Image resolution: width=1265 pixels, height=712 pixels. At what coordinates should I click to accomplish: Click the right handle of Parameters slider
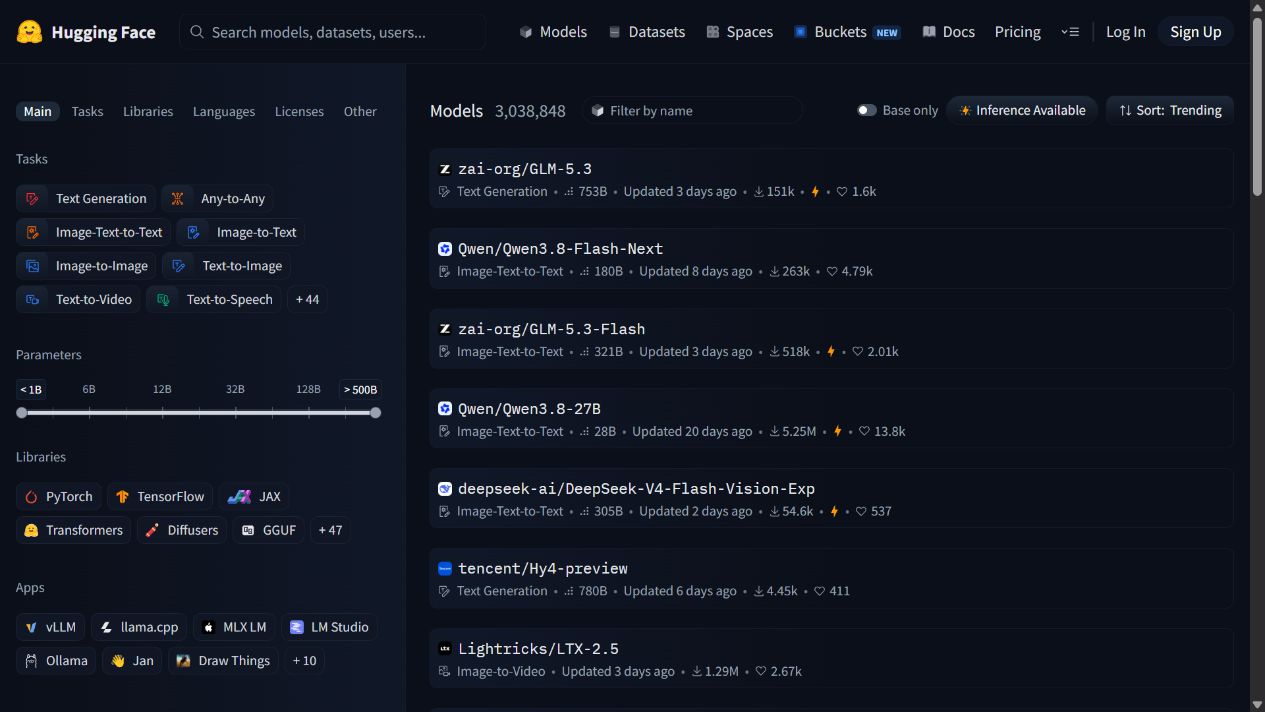click(x=375, y=412)
